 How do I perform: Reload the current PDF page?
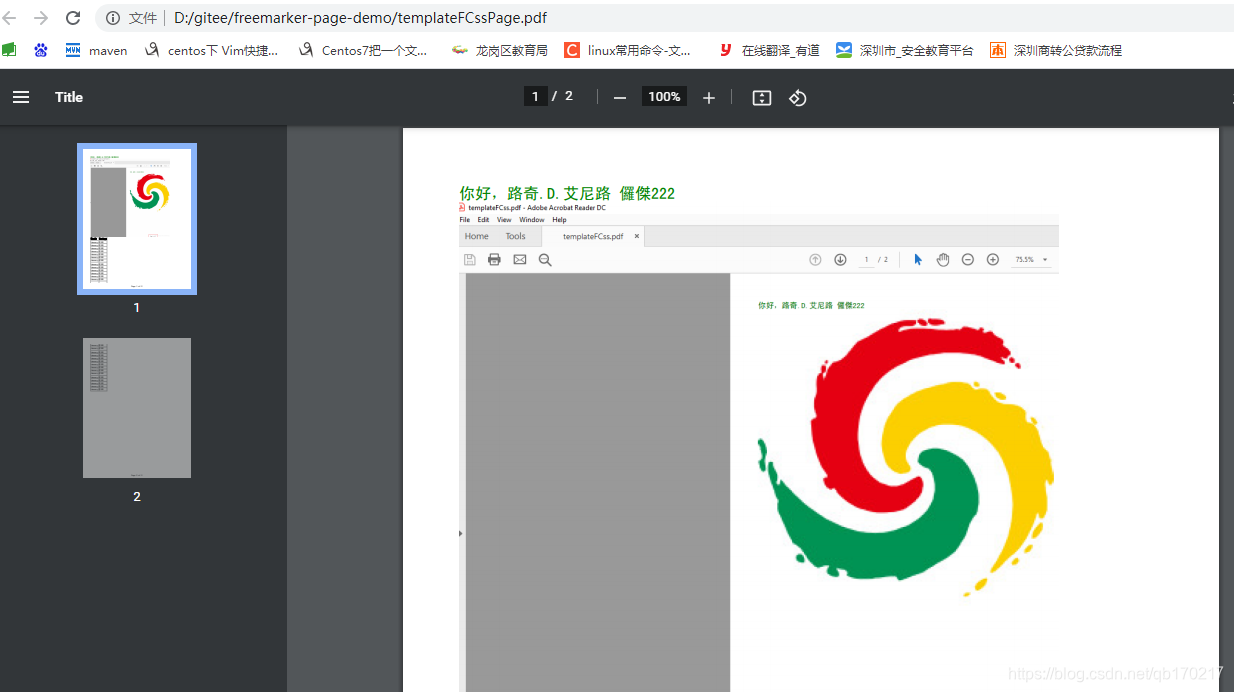(x=73, y=18)
